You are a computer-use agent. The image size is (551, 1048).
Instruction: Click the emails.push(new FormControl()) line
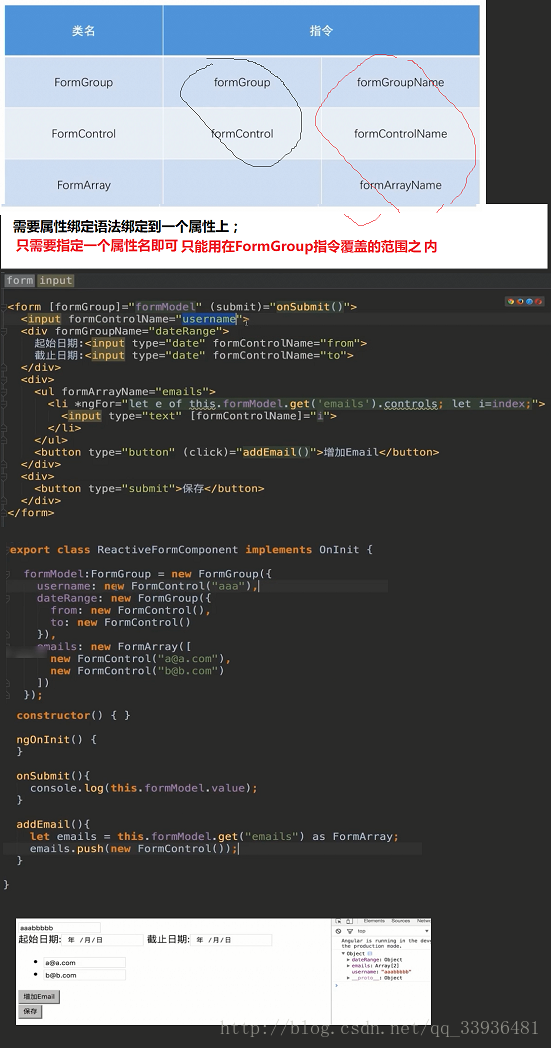click(x=134, y=848)
